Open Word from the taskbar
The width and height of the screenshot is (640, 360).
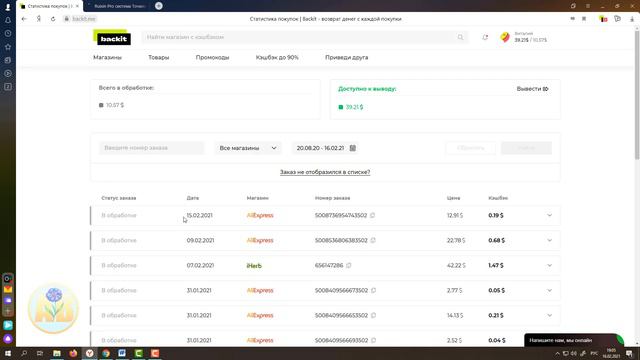[x=122, y=353]
